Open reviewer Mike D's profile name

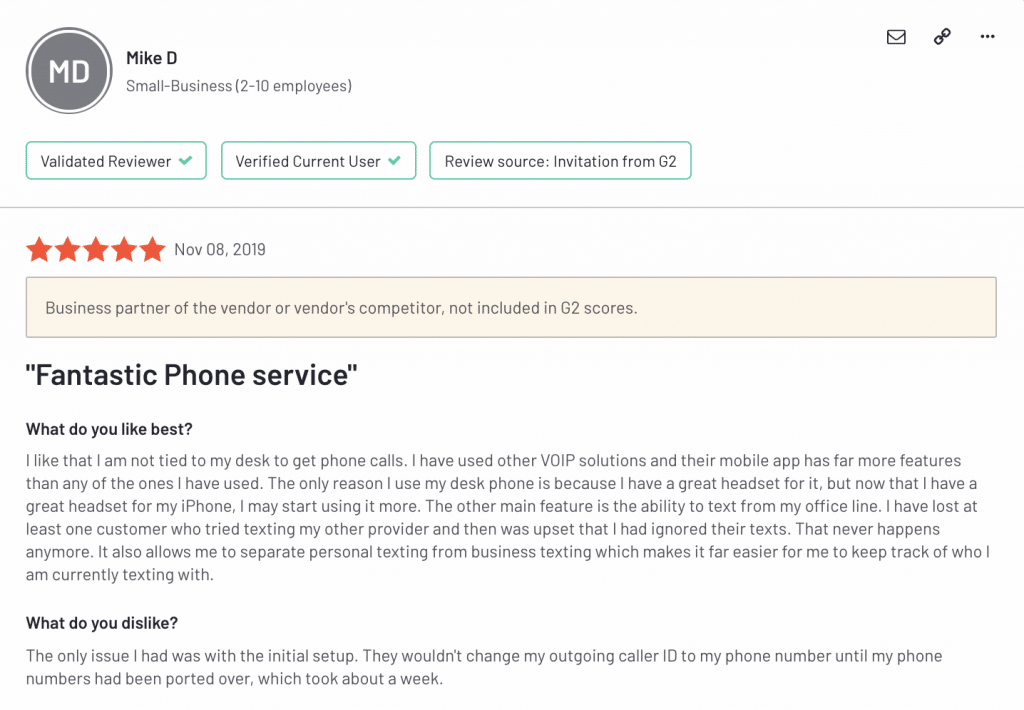point(152,58)
